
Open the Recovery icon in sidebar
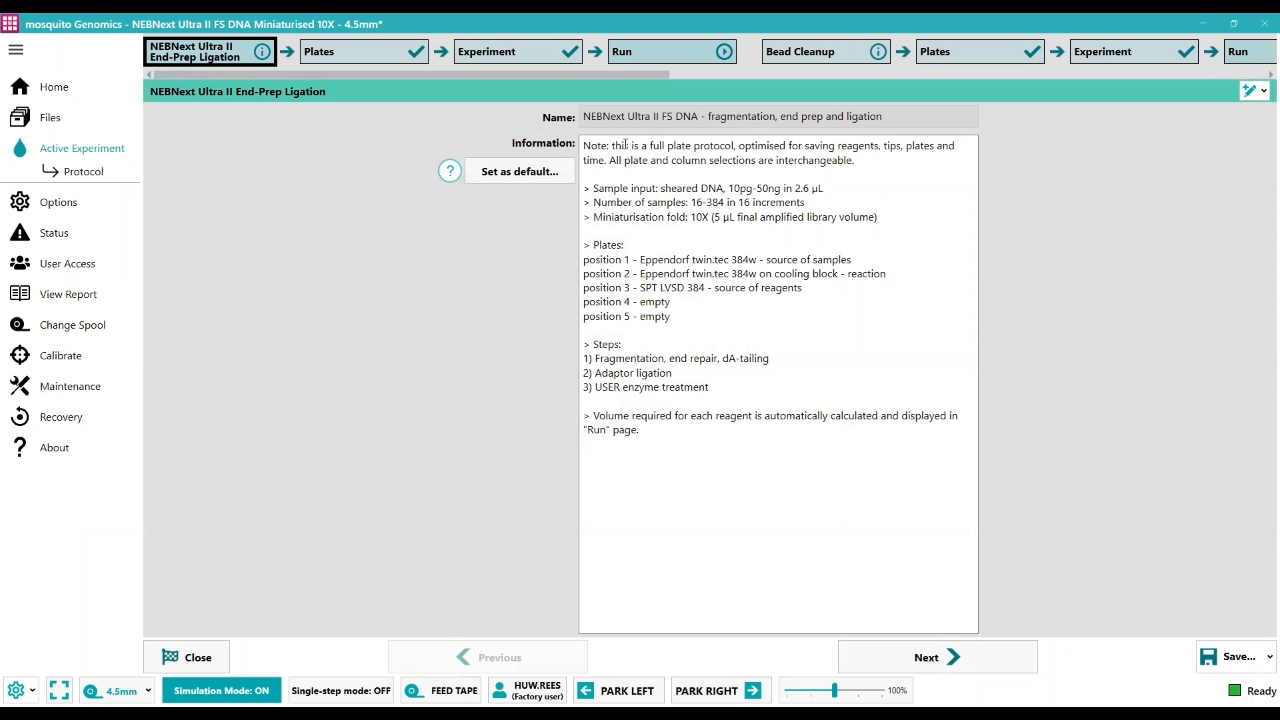[x=20, y=417]
